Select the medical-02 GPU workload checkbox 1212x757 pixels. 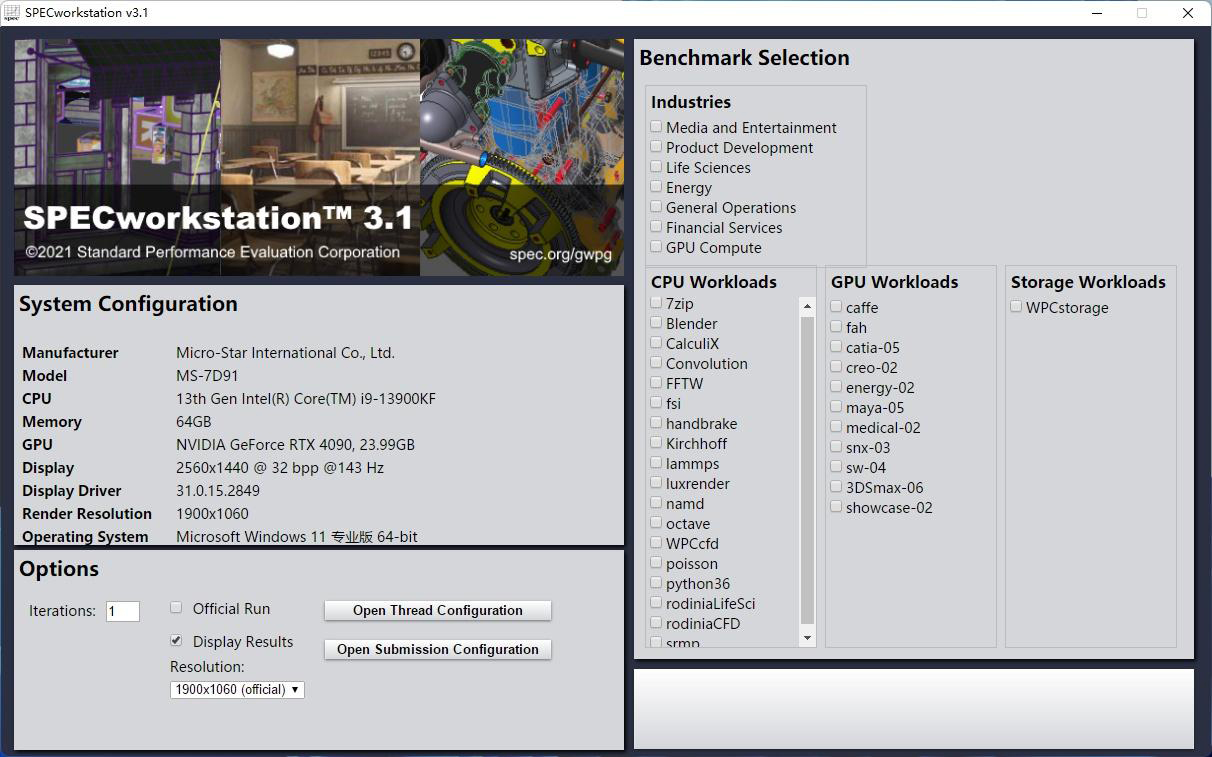tap(836, 426)
